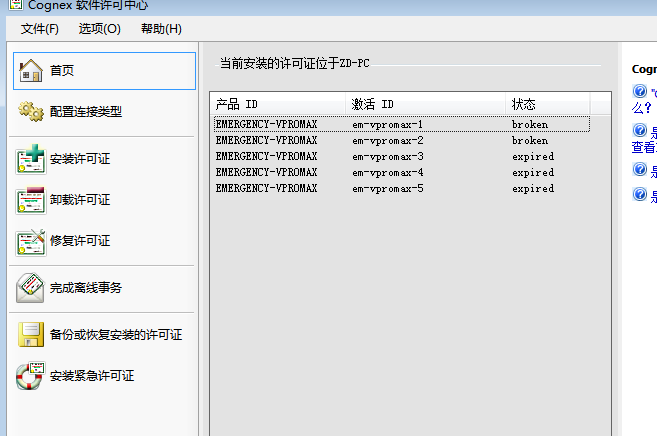
Task: Click the 修复许可证 wrench certificate icon
Action: click(x=31, y=242)
